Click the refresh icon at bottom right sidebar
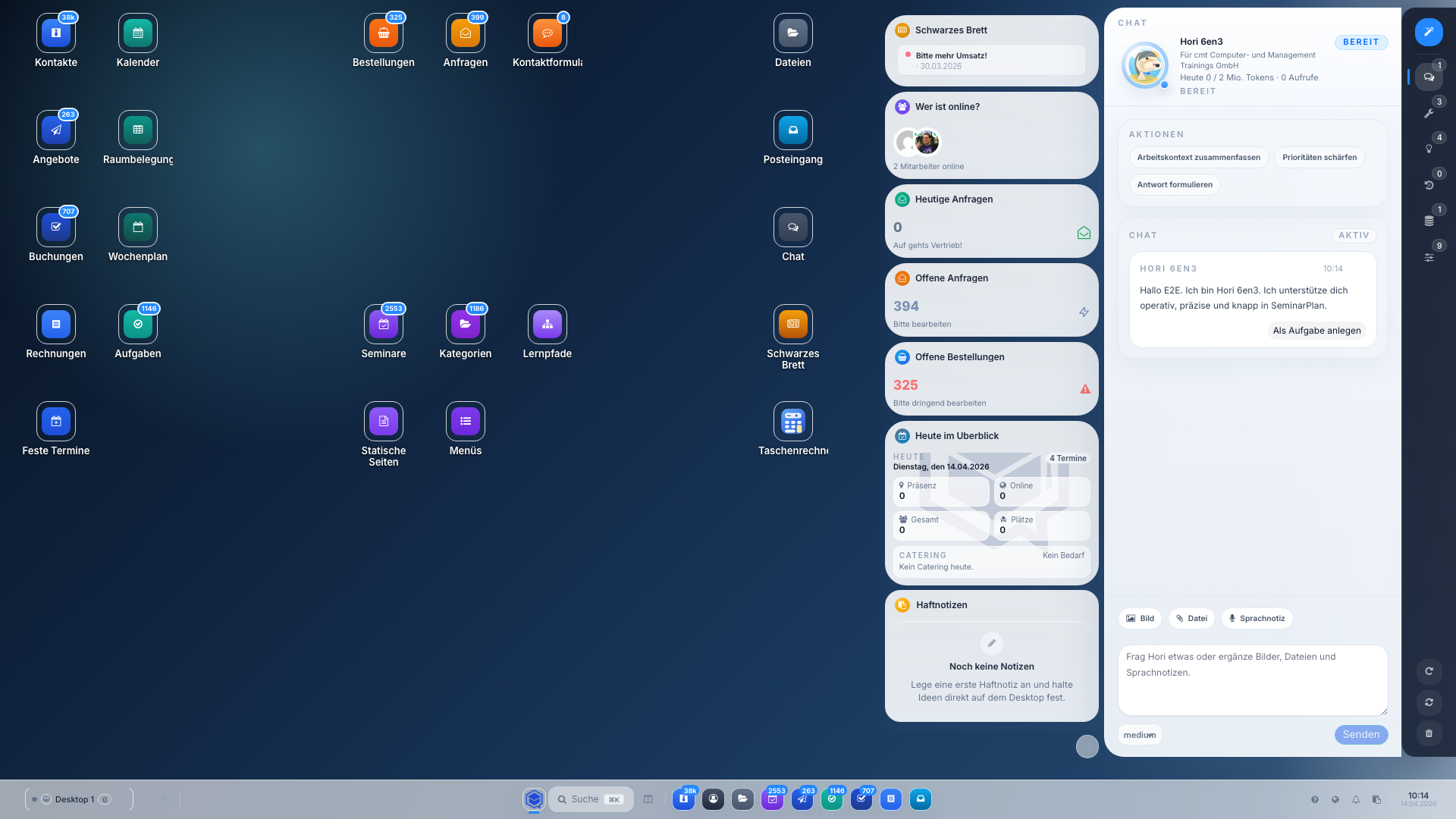Screen dimensions: 1456x819 (x=1429, y=672)
